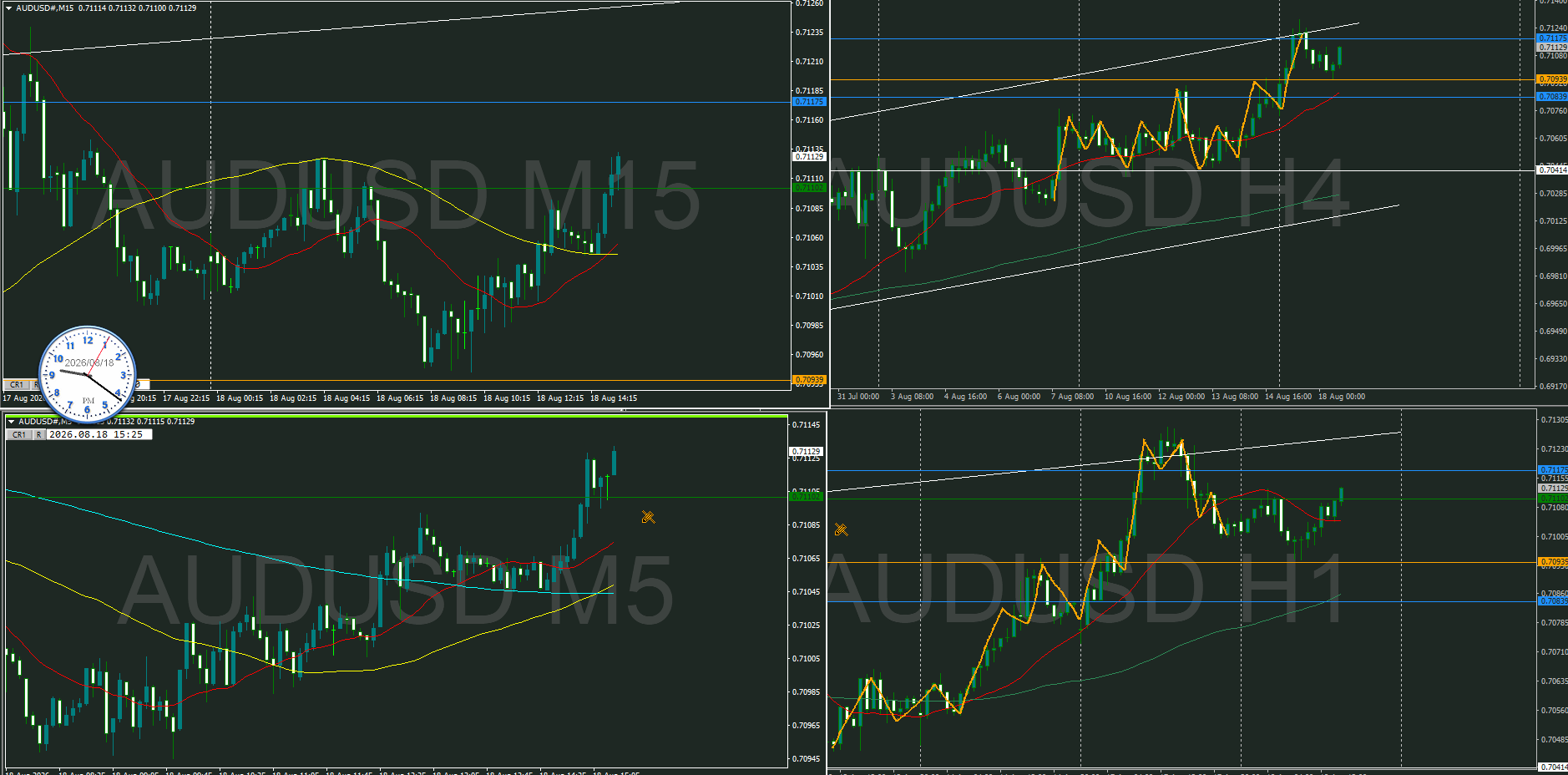
Task: Click the green 0.71102 label on M5 axis
Action: coord(806,497)
